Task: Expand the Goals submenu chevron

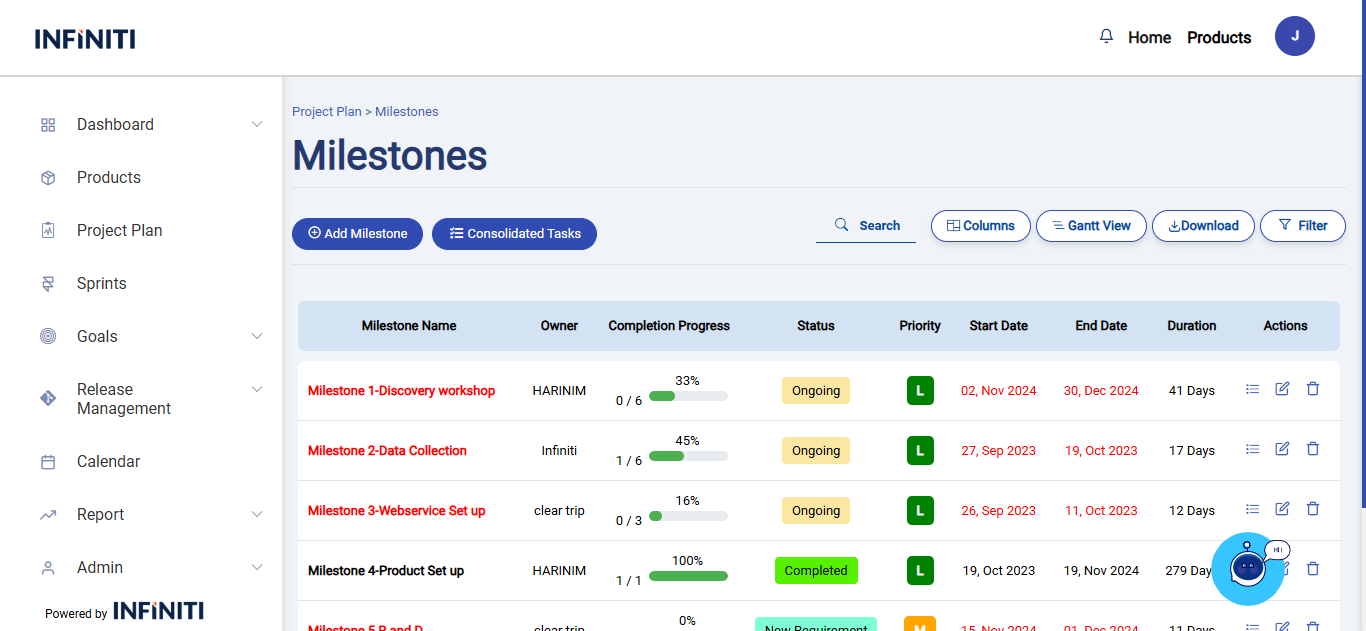Action: [x=257, y=337]
